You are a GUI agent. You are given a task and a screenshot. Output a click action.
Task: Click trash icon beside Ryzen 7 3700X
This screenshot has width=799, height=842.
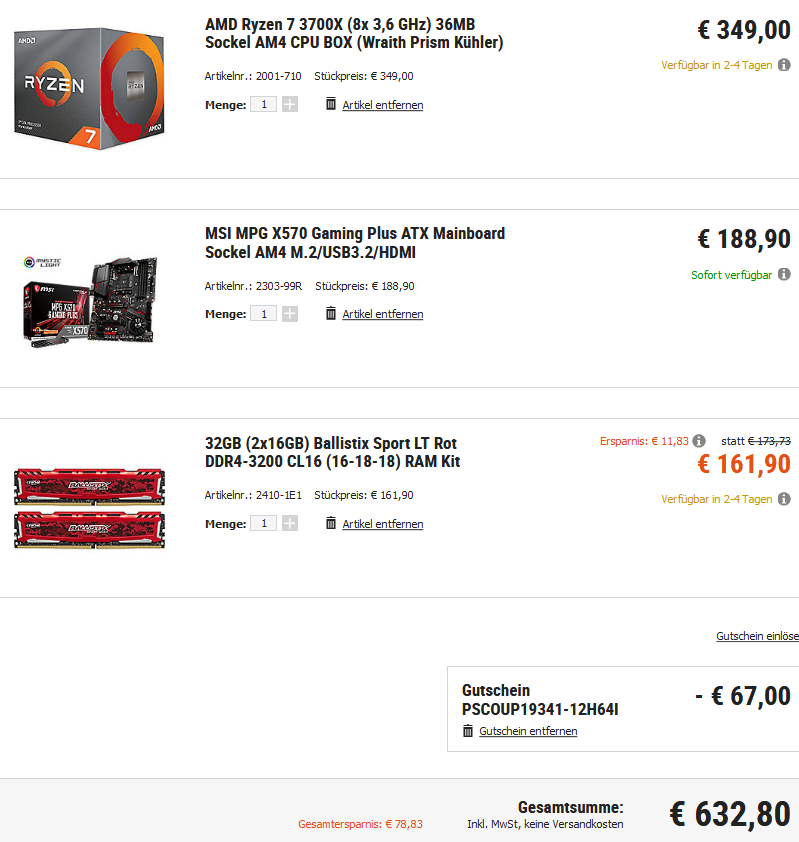pos(331,104)
